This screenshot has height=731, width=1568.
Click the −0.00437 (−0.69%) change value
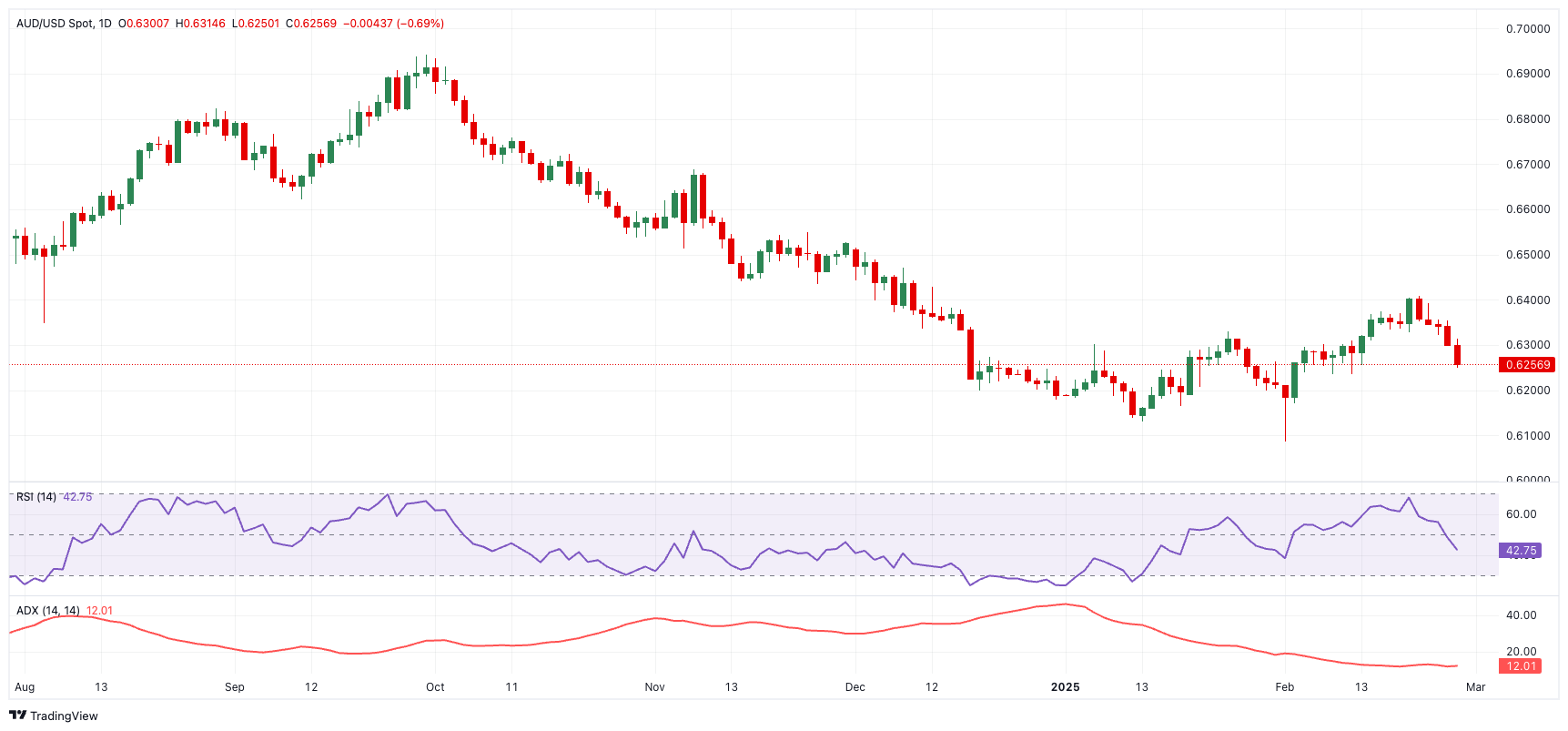click(393, 24)
